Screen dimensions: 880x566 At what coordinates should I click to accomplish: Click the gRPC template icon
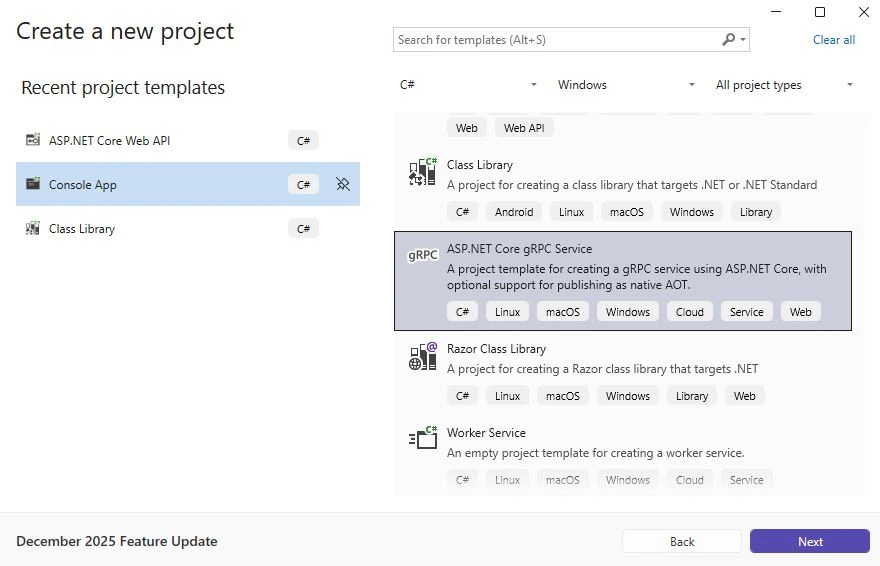423,255
